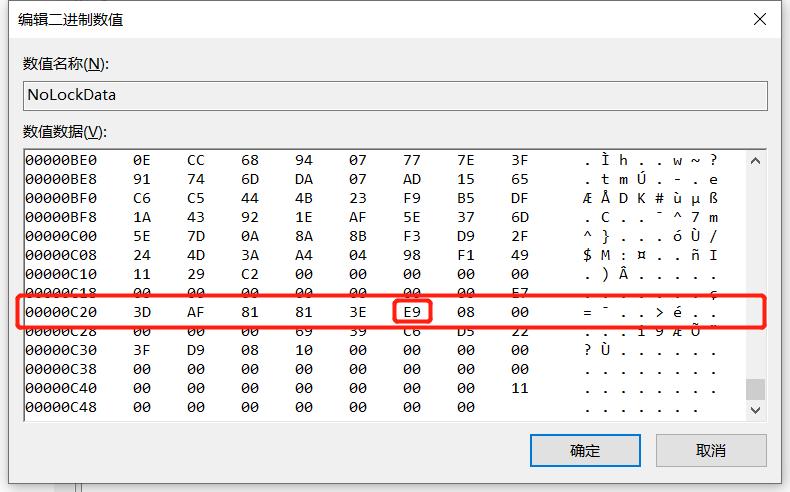Select byte 7D in row 00000C00
Viewport: 790px width, 492px height.
coord(196,236)
